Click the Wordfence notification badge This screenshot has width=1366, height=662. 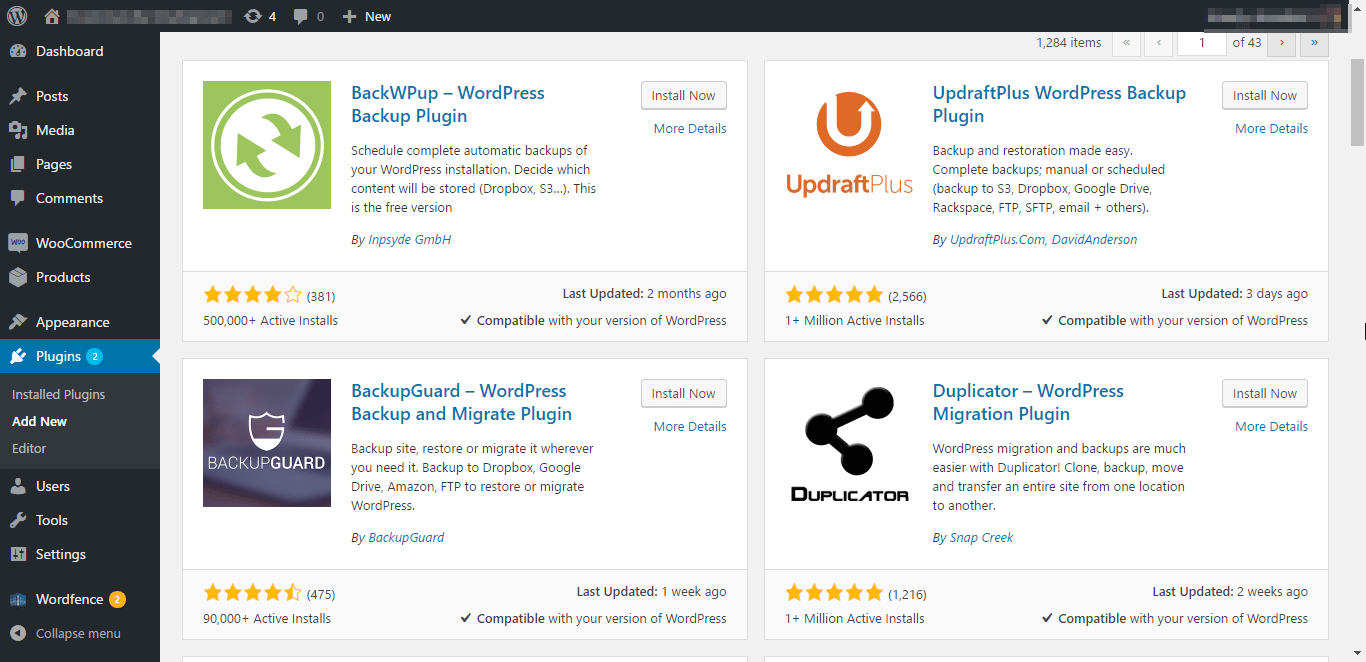click(117, 599)
